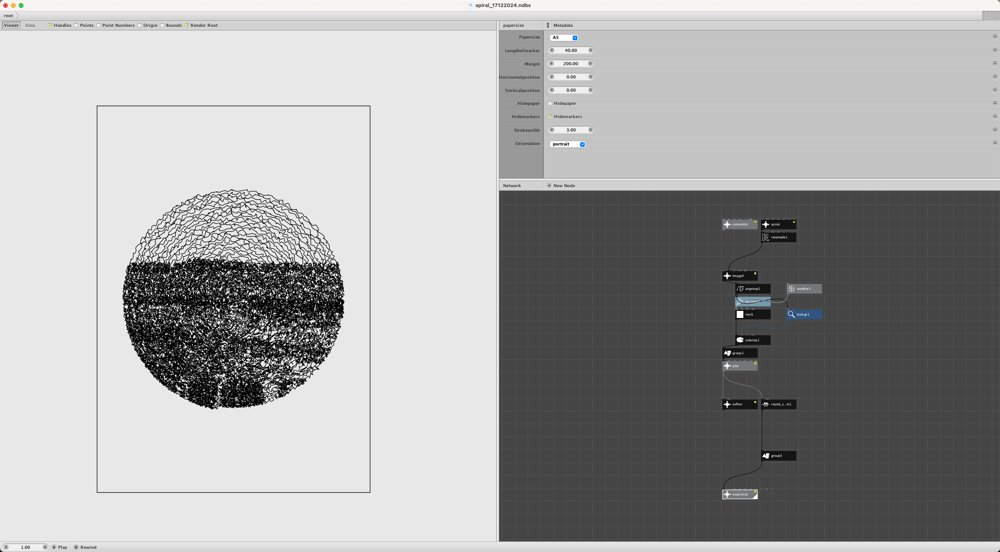Toggle the Render Root checkbox
1000x552 pixels.
187,25
